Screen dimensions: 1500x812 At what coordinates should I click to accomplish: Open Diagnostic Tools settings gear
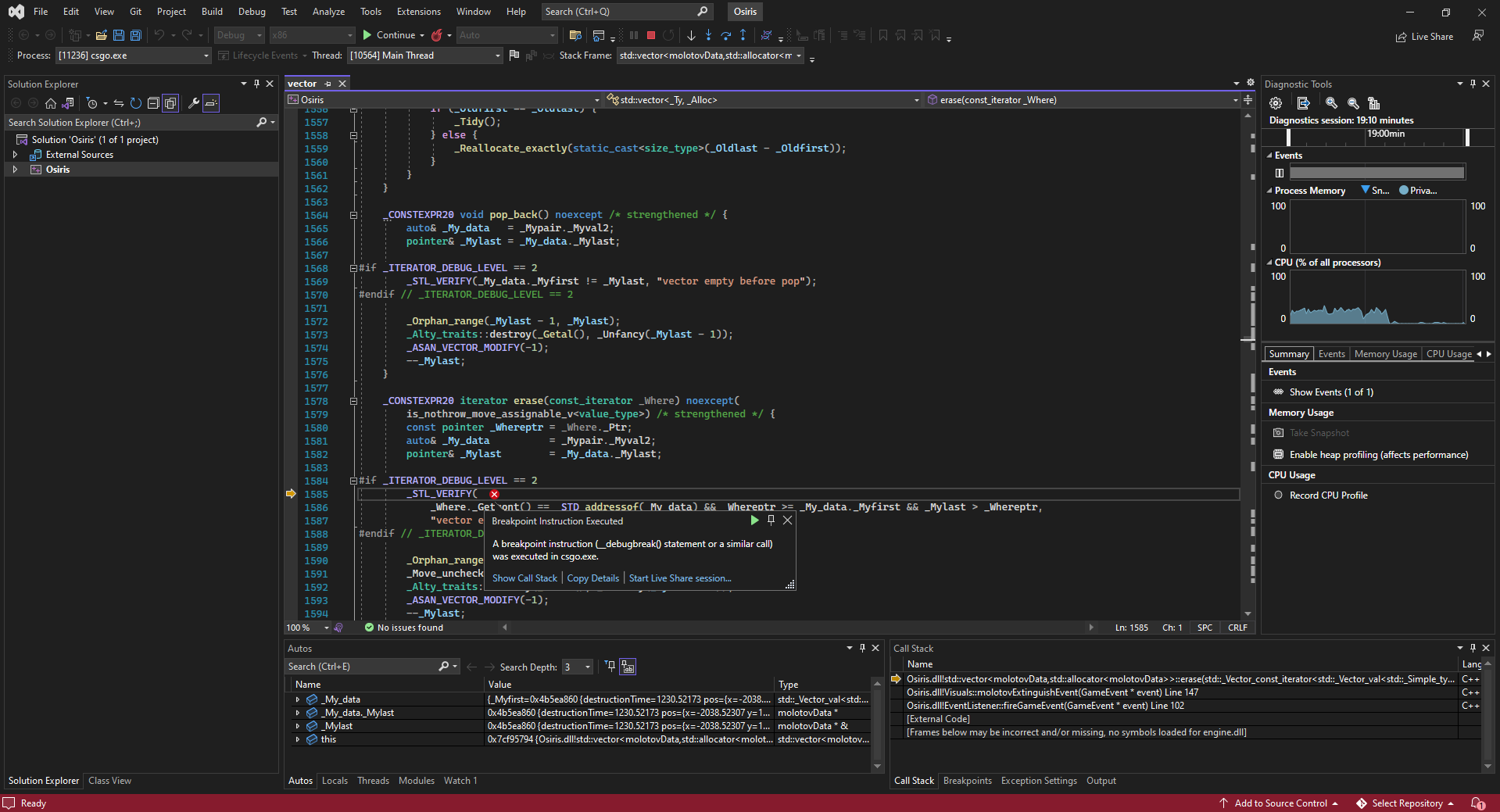pyautogui.click(x=1276, y=103)
